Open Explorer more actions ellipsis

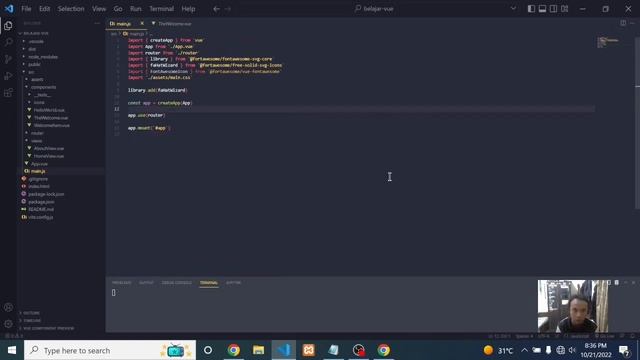pos(97,23)
